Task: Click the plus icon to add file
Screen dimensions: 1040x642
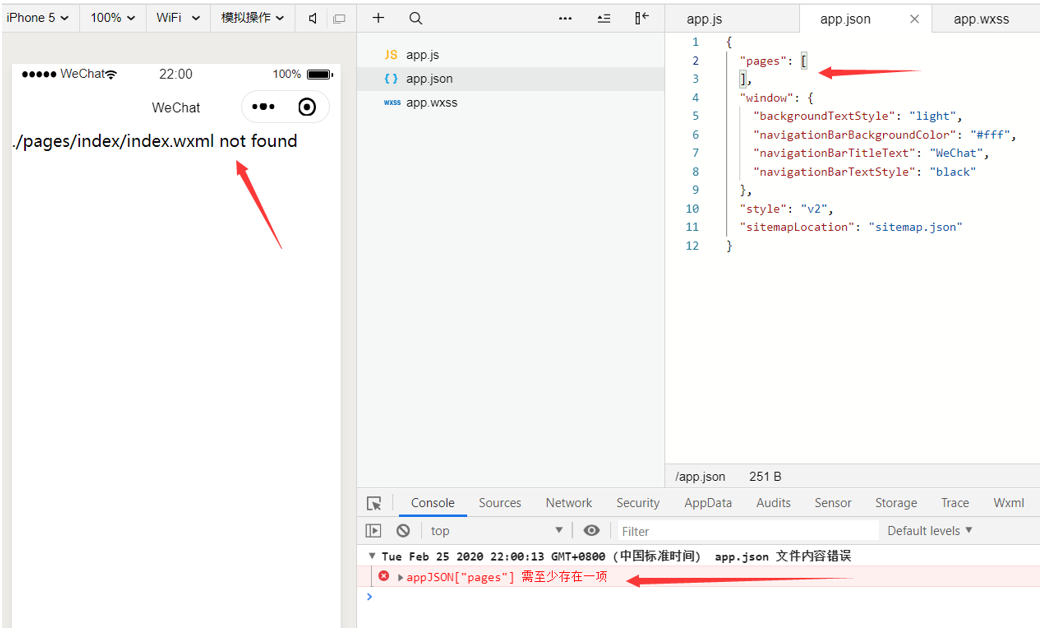Action: coord(378,18)
